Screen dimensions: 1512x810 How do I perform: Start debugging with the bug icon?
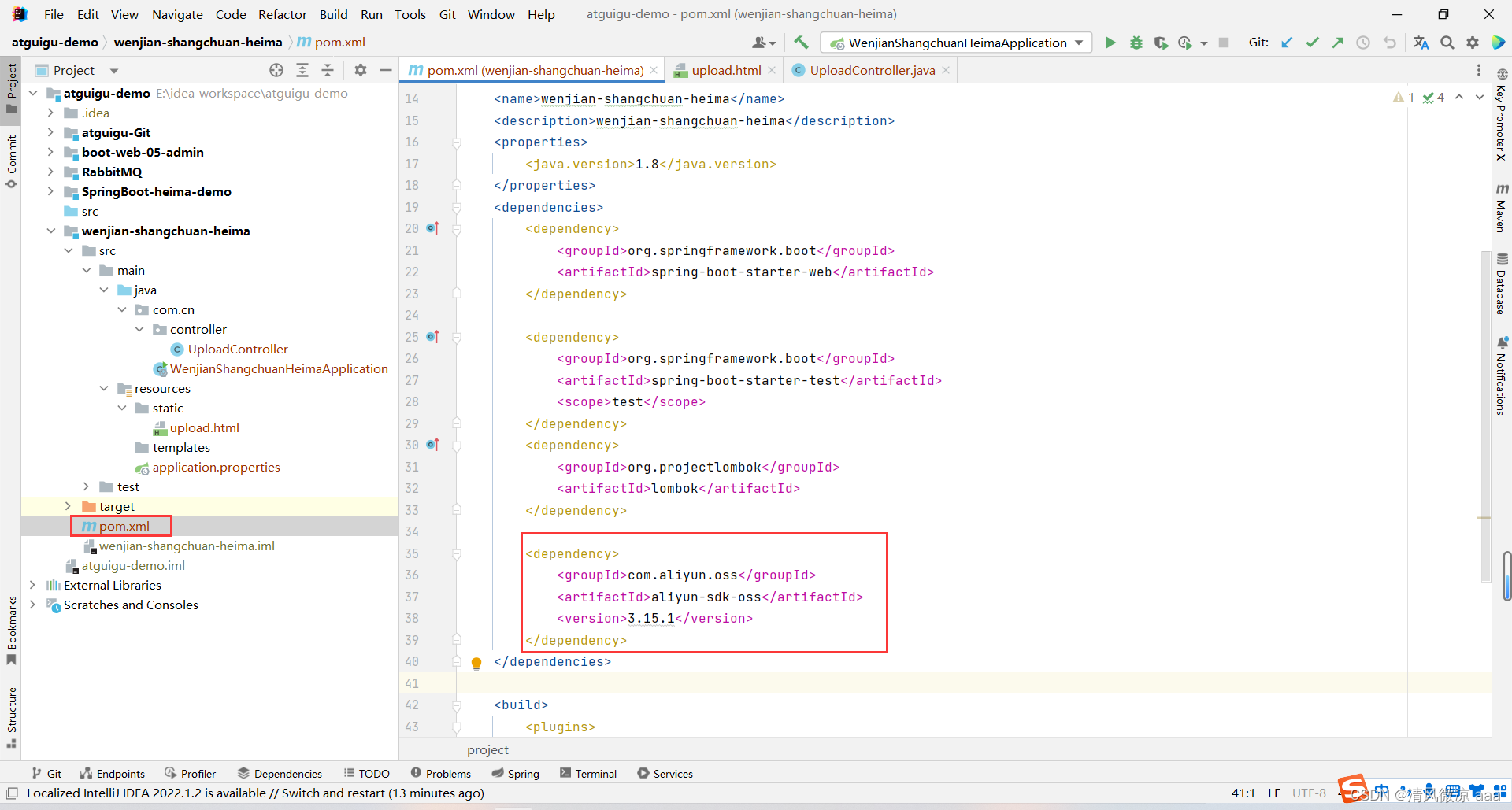pos(1136,43)
